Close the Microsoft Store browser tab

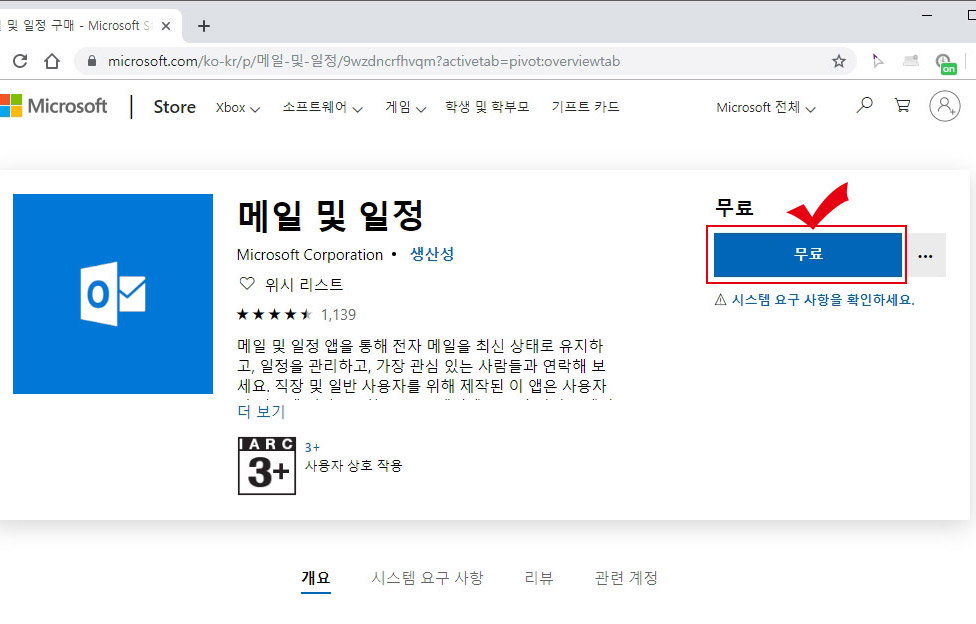pyautogui.click(x=166, y=26)
